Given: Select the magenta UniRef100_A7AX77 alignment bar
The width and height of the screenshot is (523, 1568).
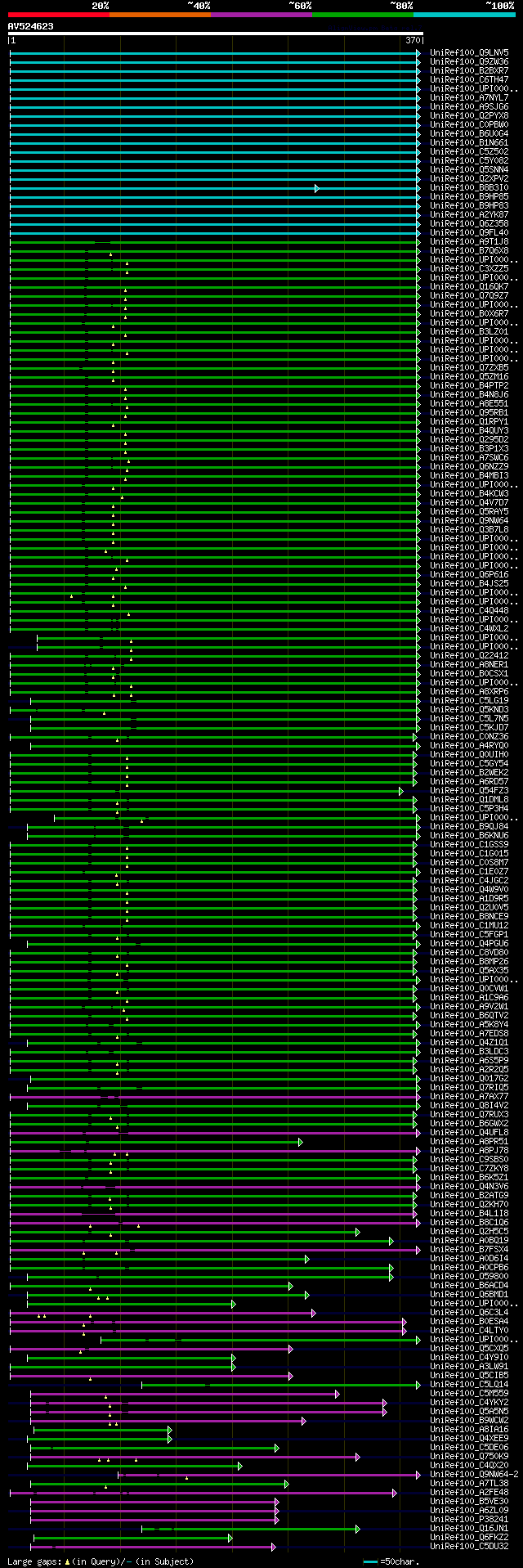Looking at the screenshot, I should pos(215,1097).
